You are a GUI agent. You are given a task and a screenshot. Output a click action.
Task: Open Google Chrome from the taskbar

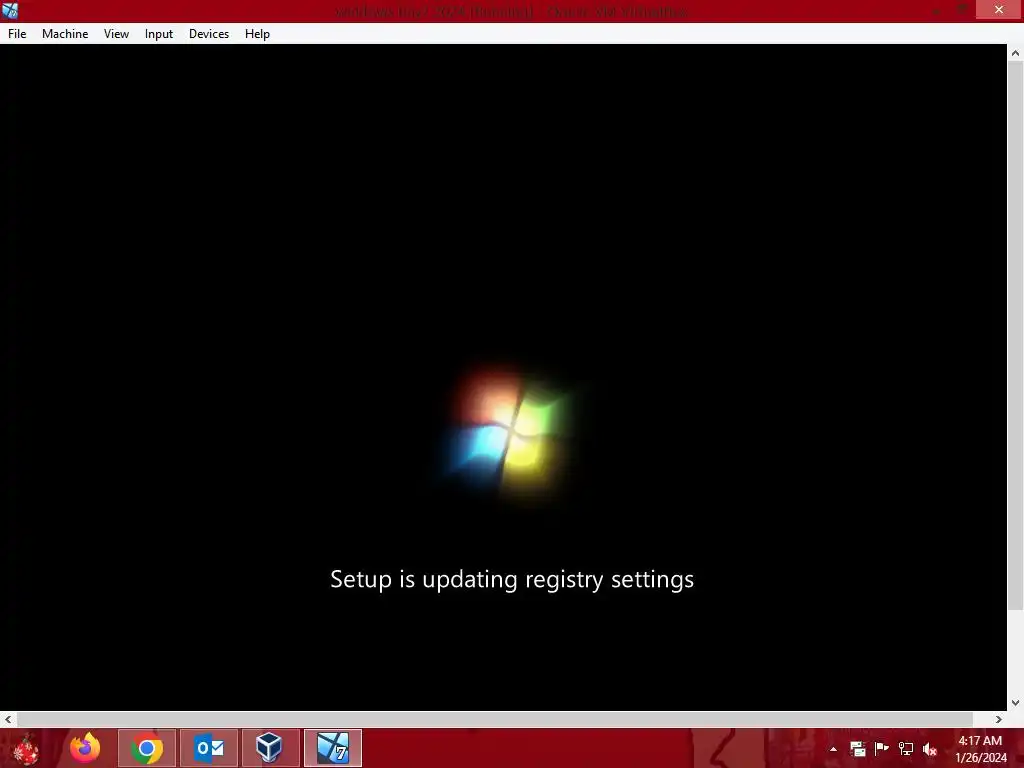147,748
